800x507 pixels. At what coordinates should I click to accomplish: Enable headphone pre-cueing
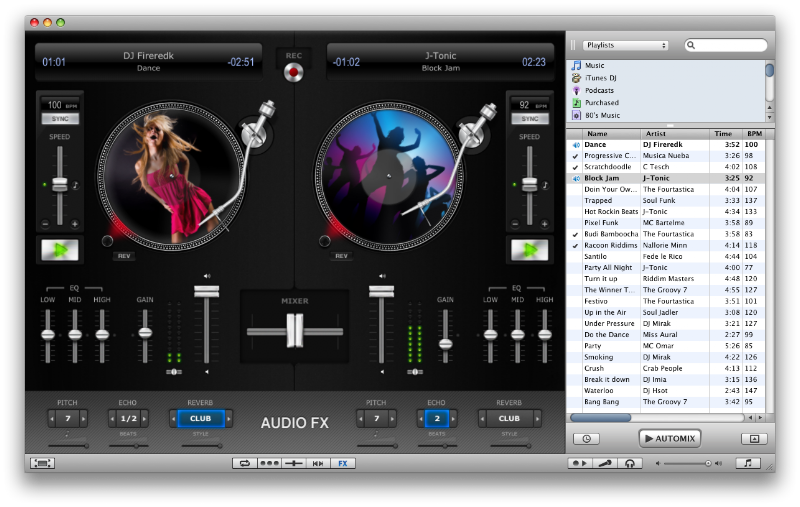(630, 463)
